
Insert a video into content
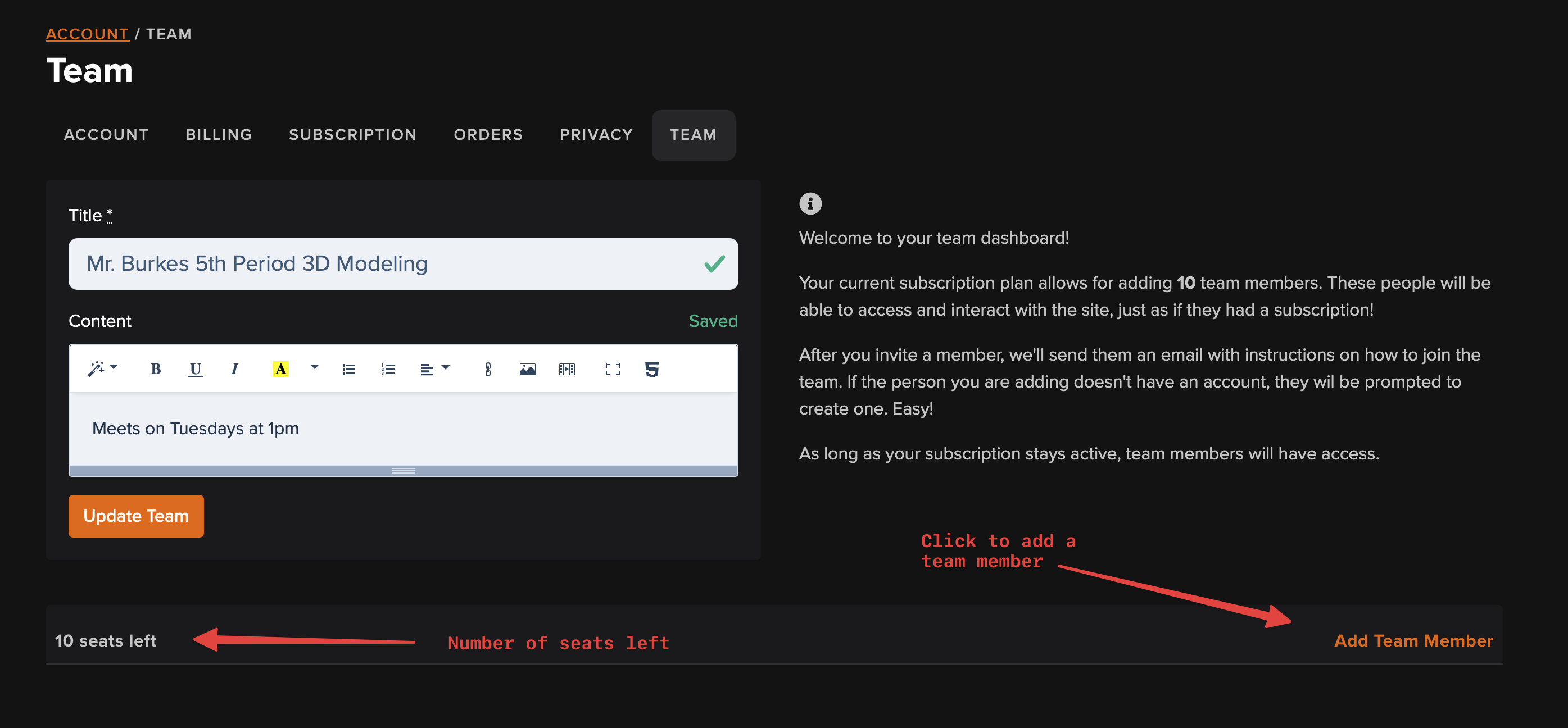click(567, 368)
